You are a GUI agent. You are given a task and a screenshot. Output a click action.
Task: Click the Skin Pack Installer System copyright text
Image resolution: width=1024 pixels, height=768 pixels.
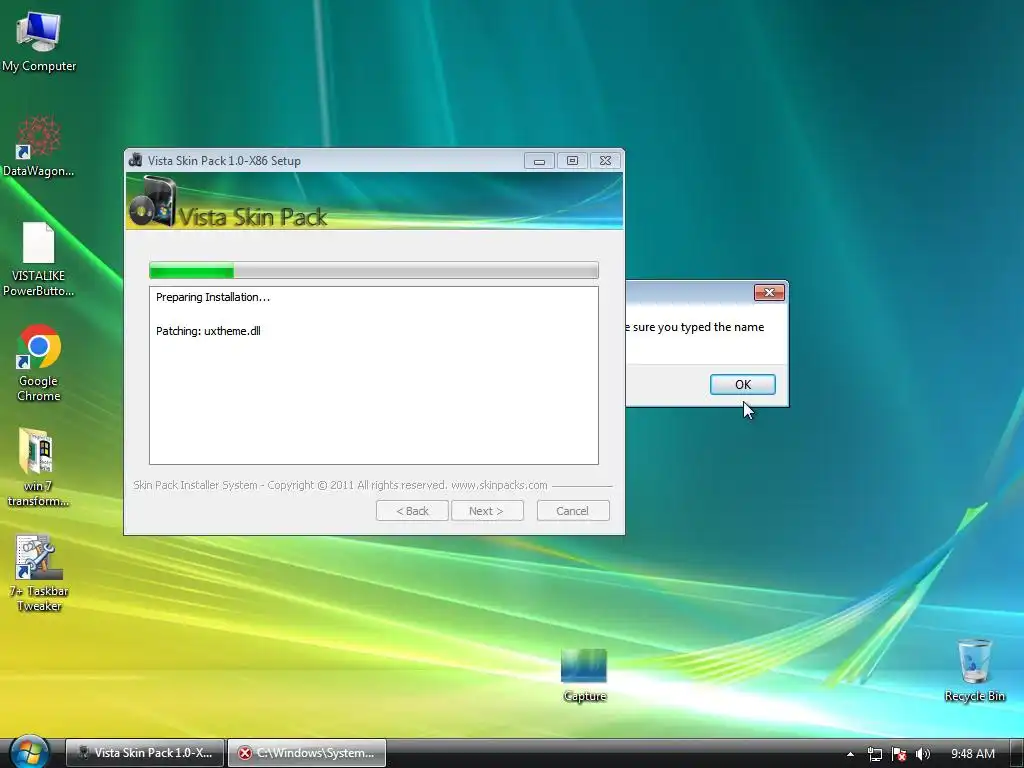pyautogui.click(x=340, y=485)
